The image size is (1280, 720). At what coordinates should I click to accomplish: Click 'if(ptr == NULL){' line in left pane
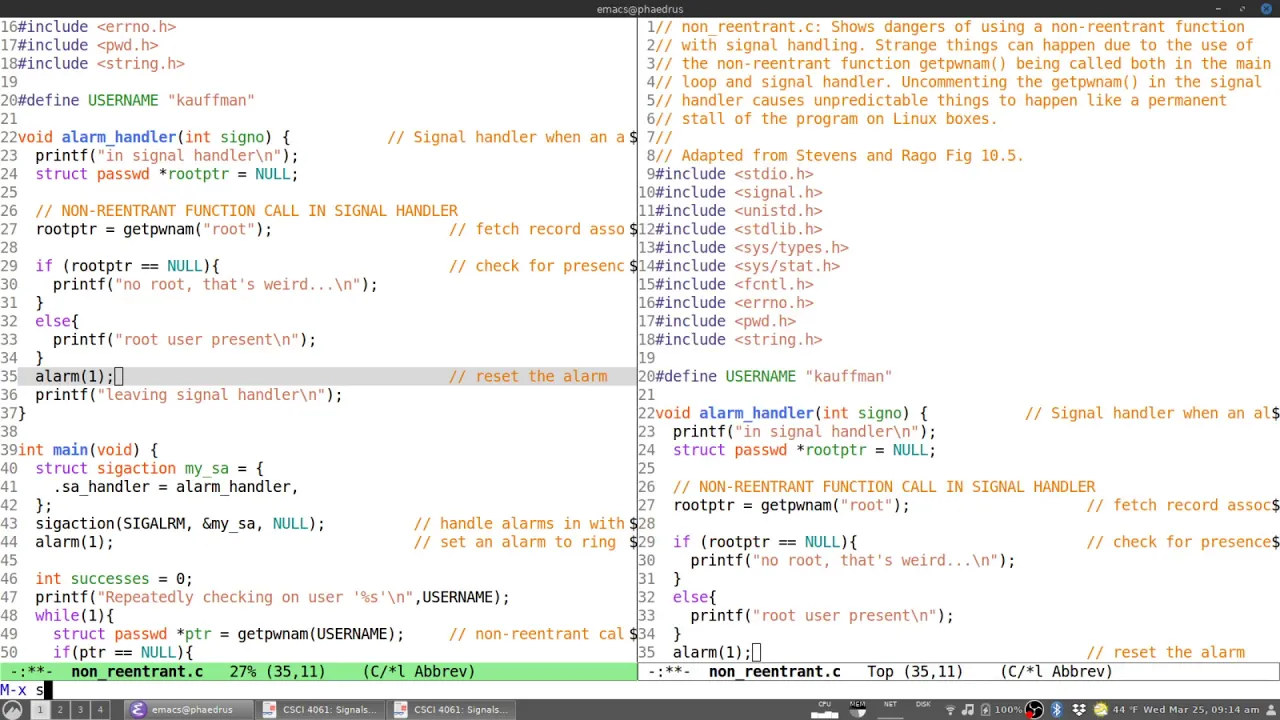(123, 653)
